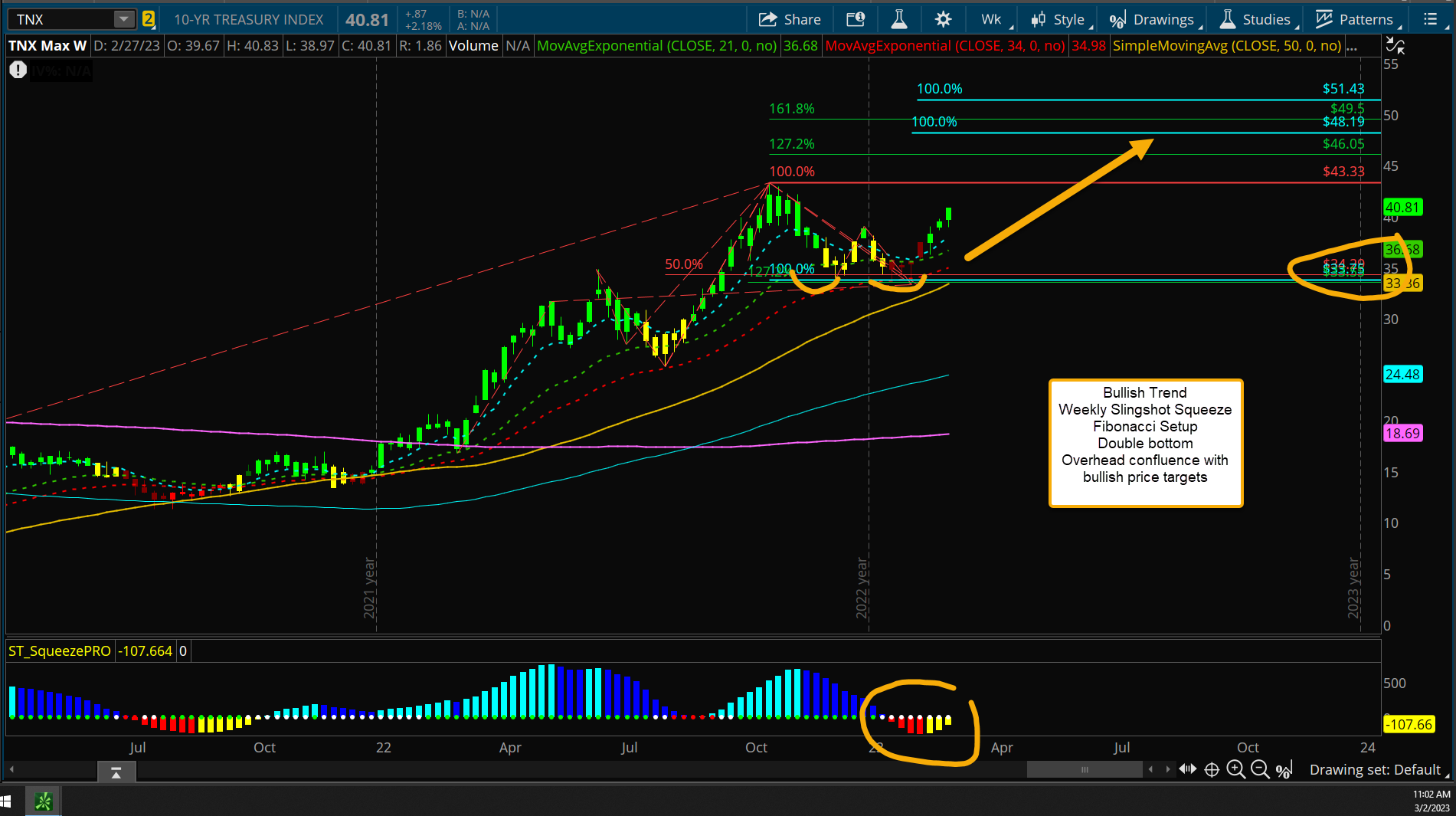Image resolution: width=1456 pixels, height=816 pixels.
Task: Click the chart alerts notification icon
Action: [x=855, y=19]
